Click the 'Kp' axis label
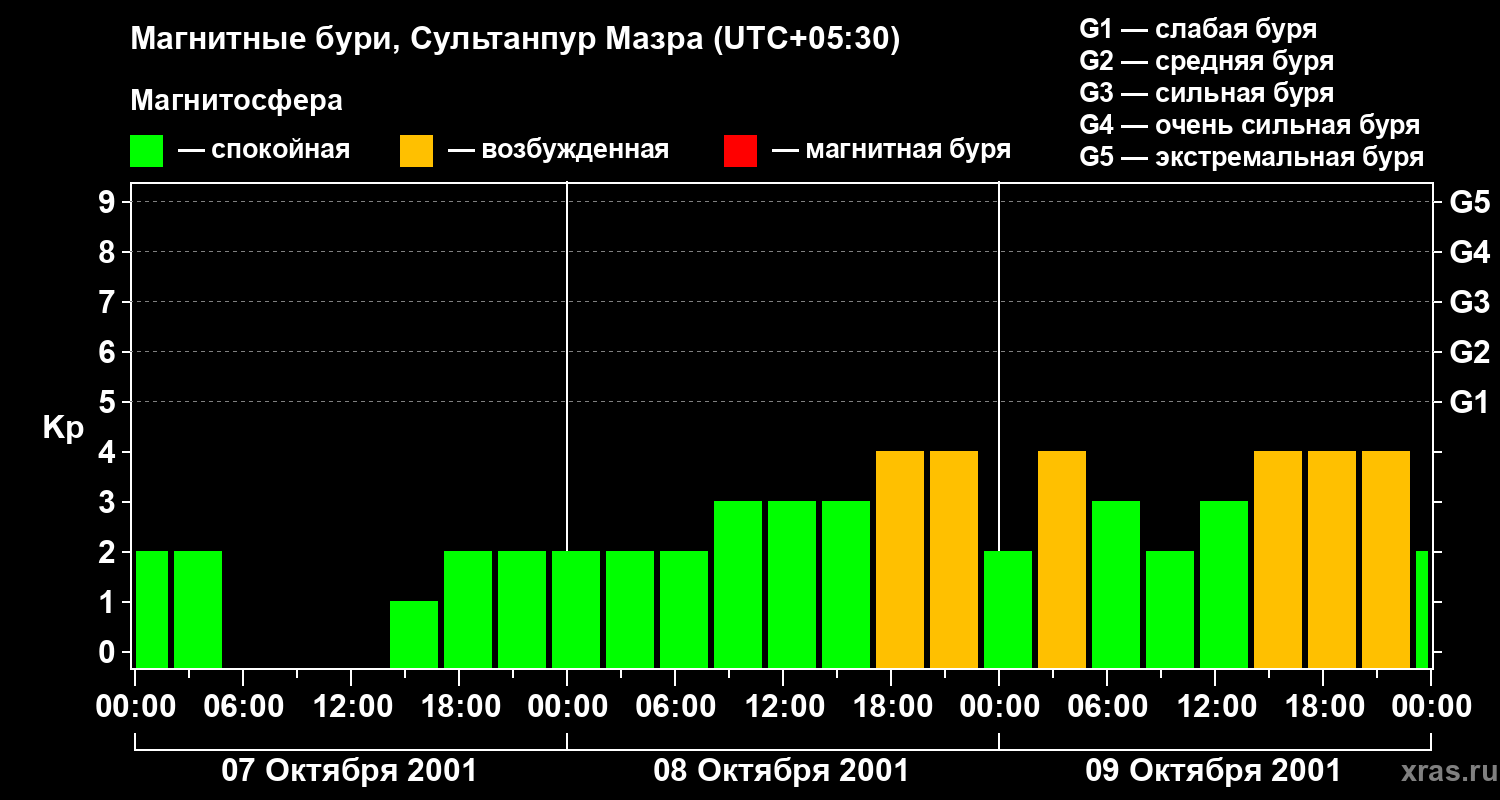 (x=63, y=428)
